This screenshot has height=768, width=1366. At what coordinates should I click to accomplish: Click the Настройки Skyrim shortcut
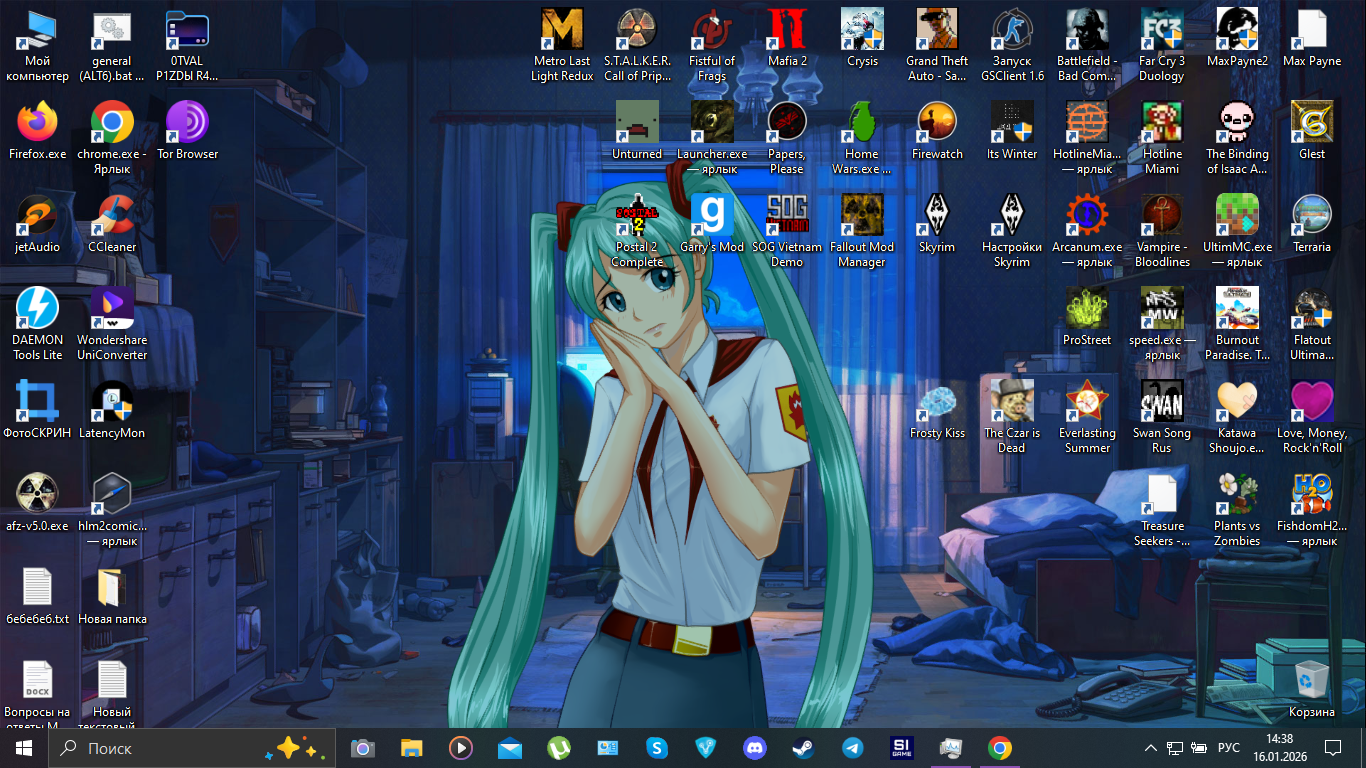click(1012, 232)
